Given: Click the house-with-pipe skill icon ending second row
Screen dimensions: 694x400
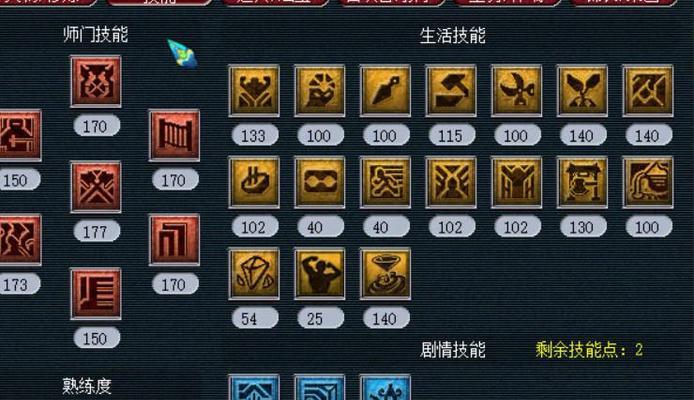Looking at the screenshot, I should point(648,182).
